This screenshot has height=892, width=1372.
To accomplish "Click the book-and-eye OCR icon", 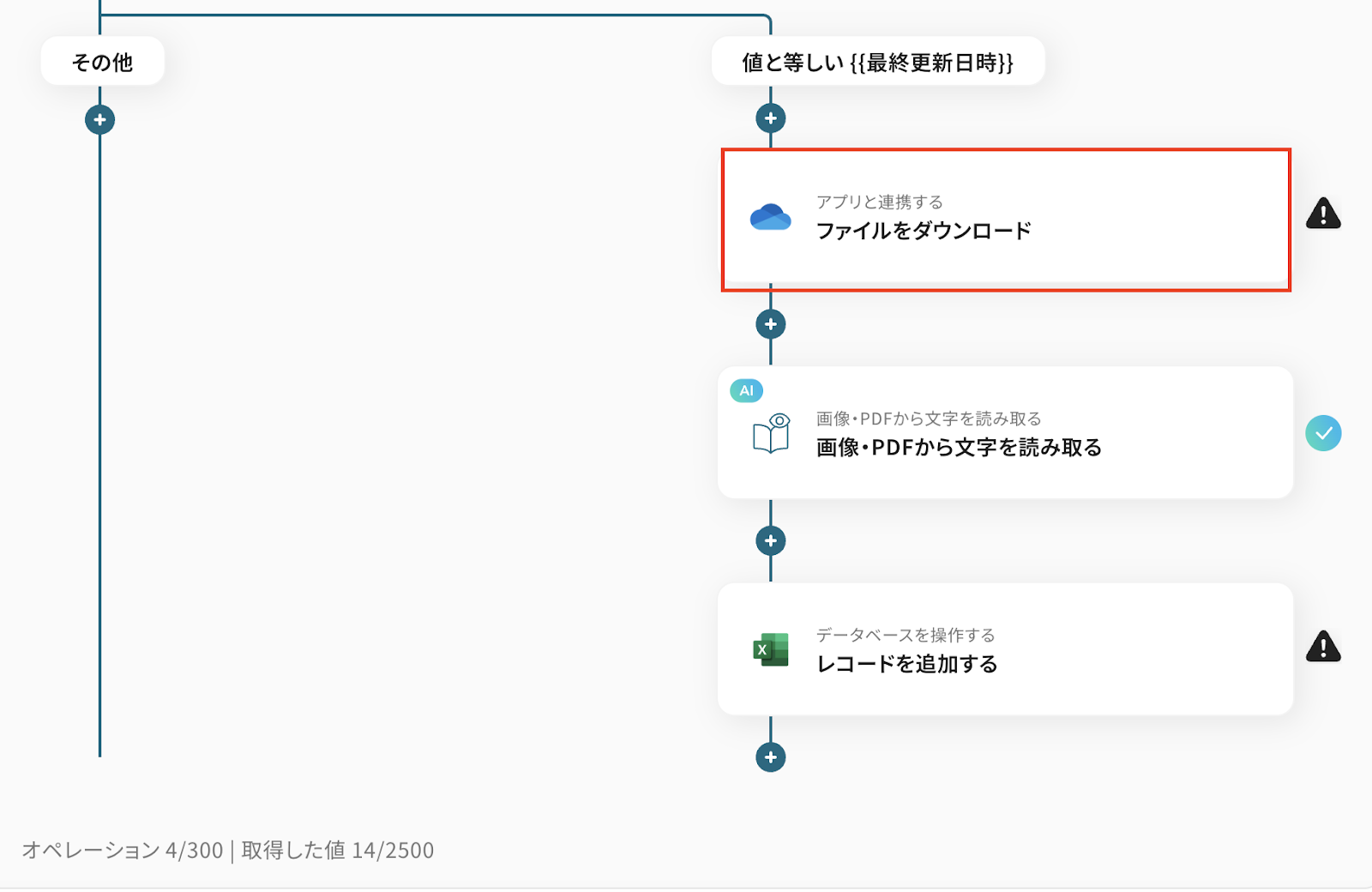I will [771, 433].
